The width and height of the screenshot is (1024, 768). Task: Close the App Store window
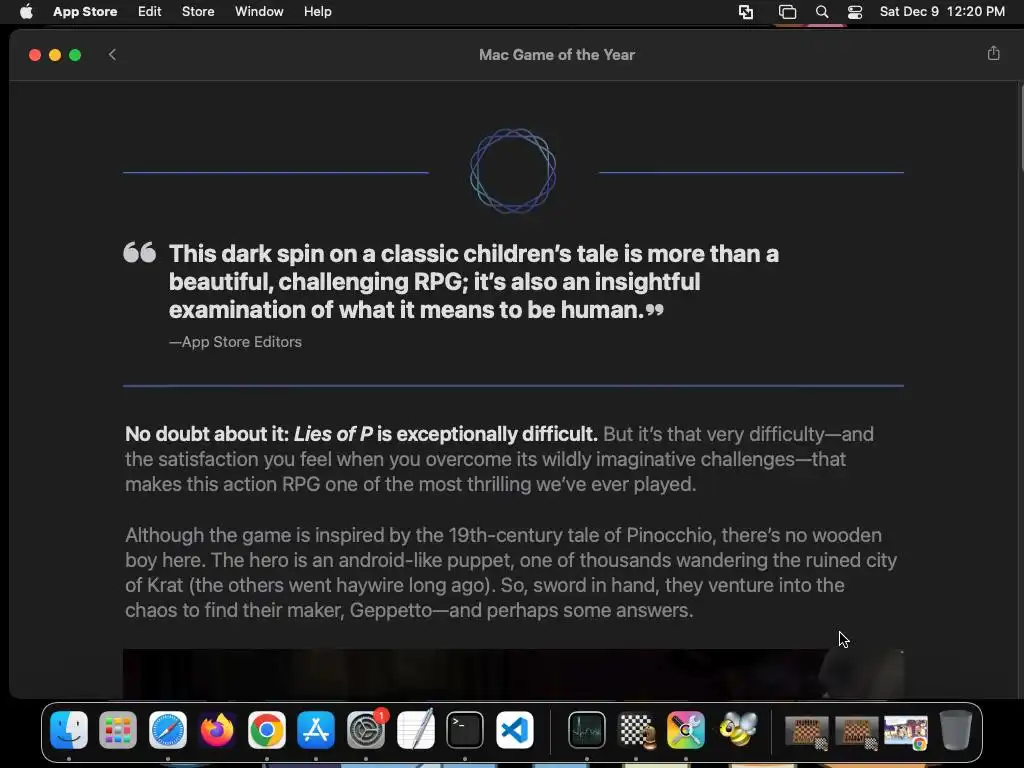[x=35, y=55]
